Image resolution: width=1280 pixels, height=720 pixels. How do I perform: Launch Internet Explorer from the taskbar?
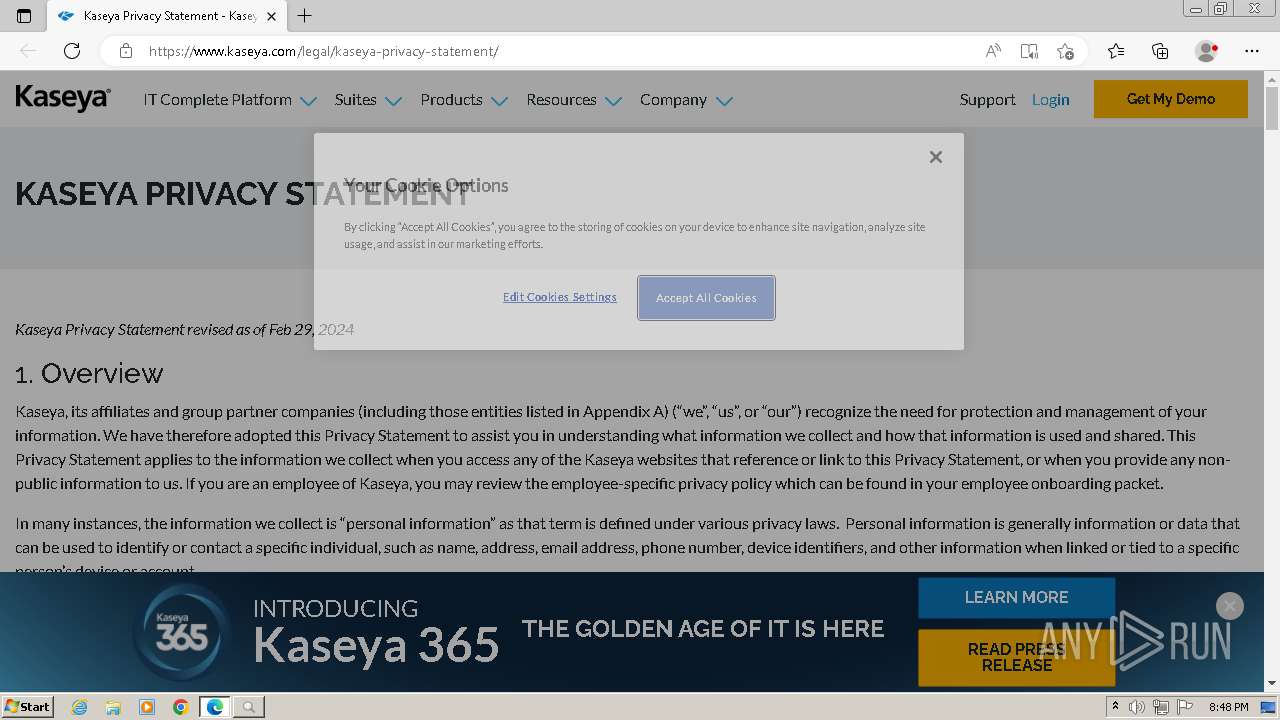[x=79, y=707]
